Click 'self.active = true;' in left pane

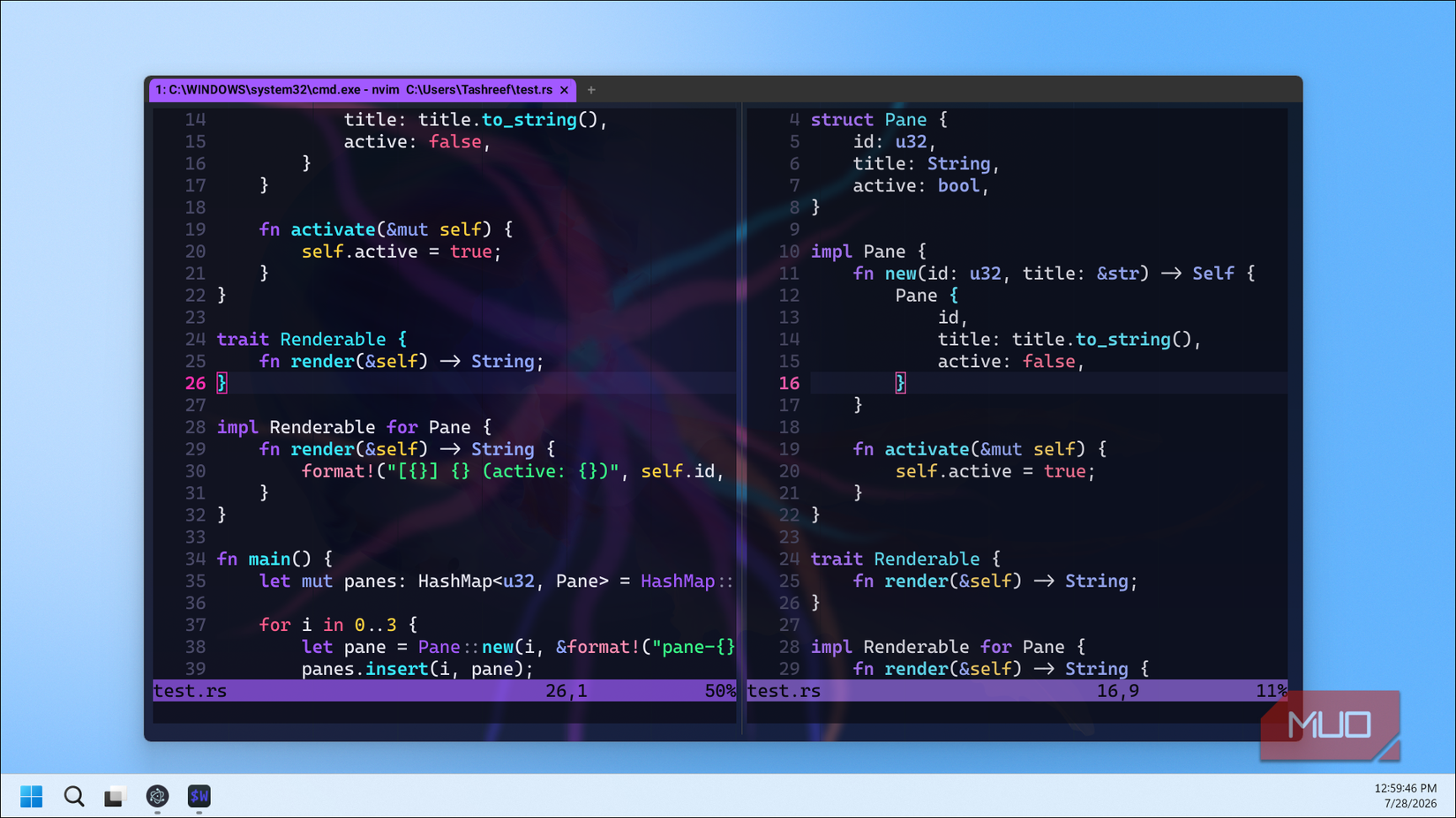click(x=402, y=251)
